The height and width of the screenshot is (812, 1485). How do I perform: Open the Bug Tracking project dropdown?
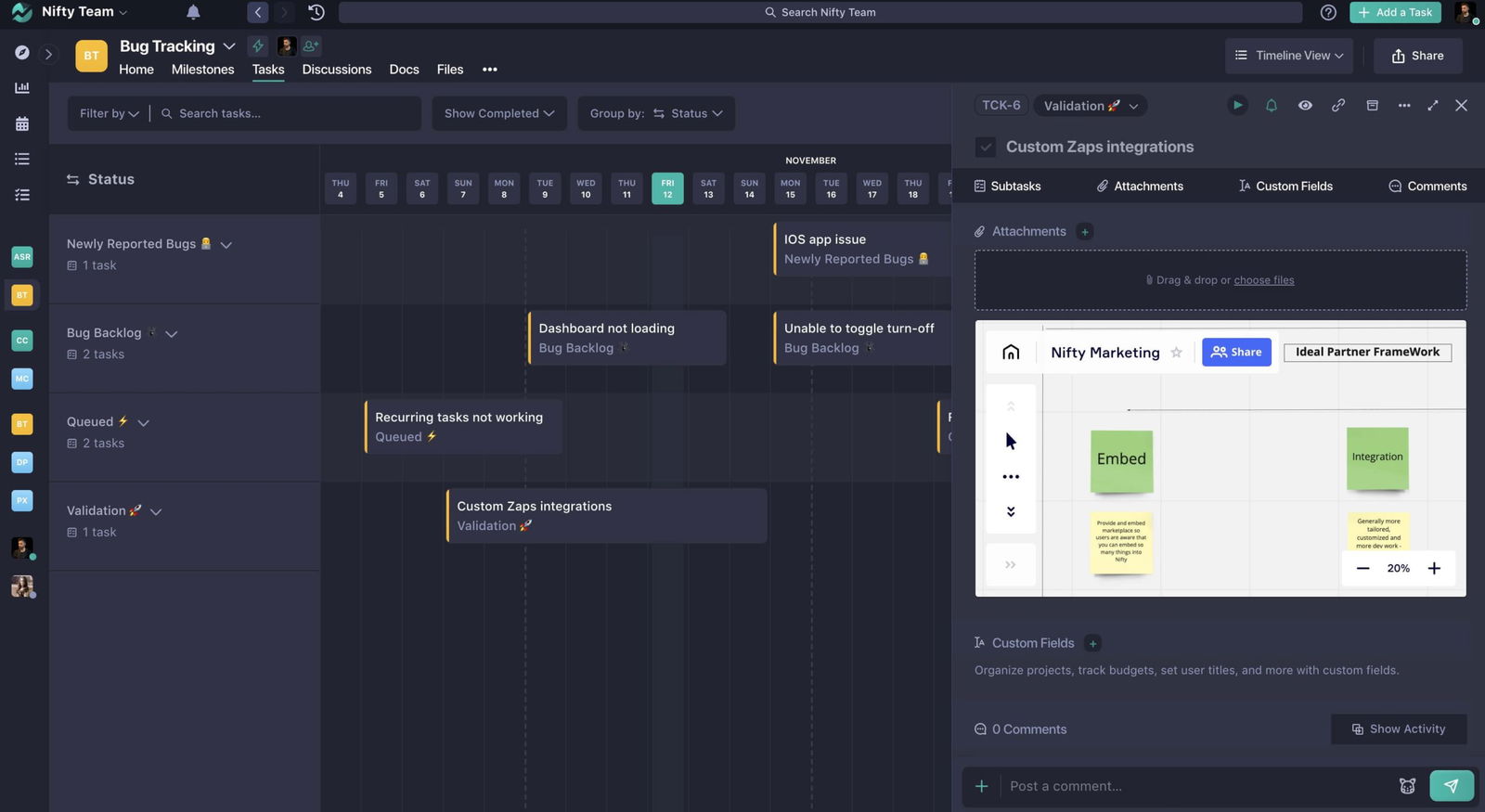pyautogui.click(x=177, y=46)
